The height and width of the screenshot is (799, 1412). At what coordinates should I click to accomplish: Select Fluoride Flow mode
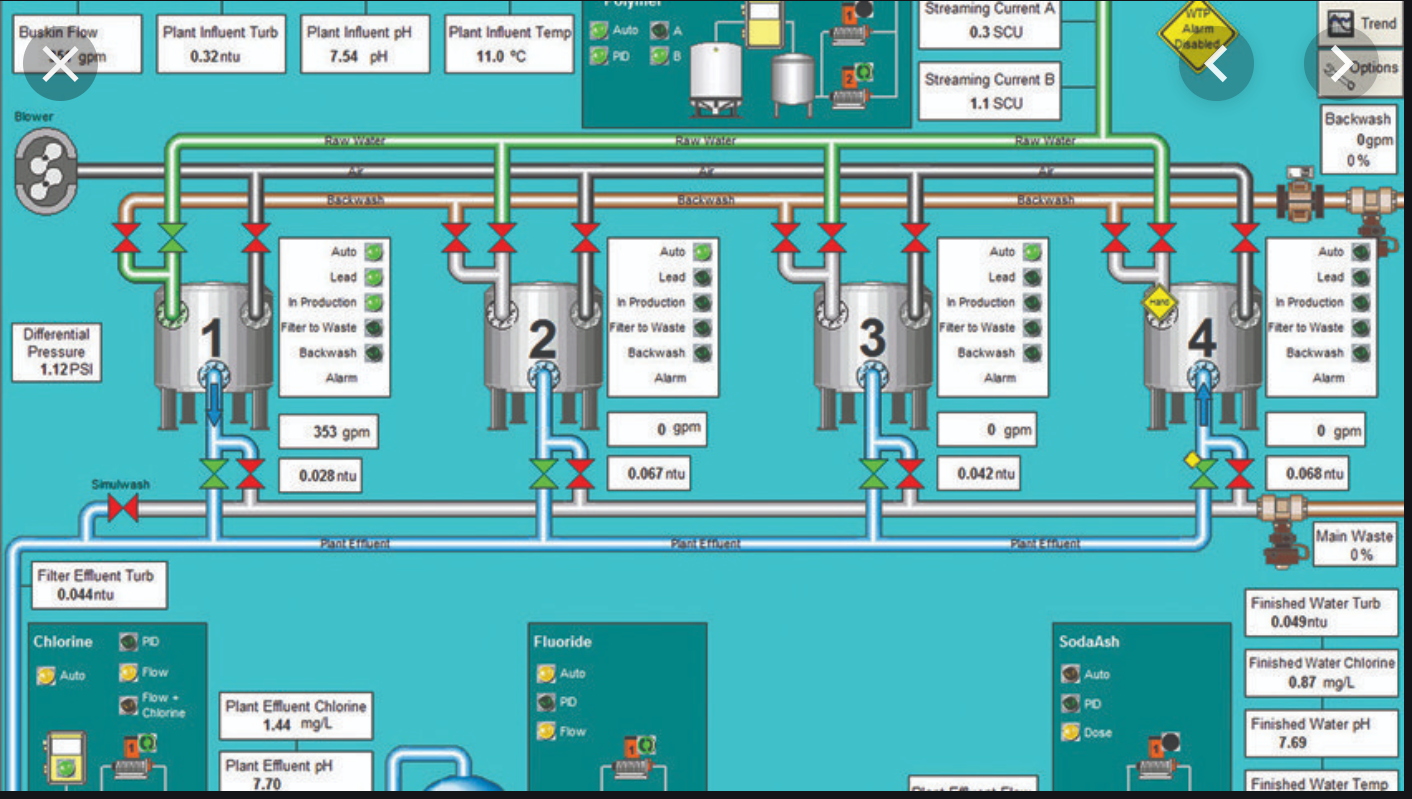[547, 731]
